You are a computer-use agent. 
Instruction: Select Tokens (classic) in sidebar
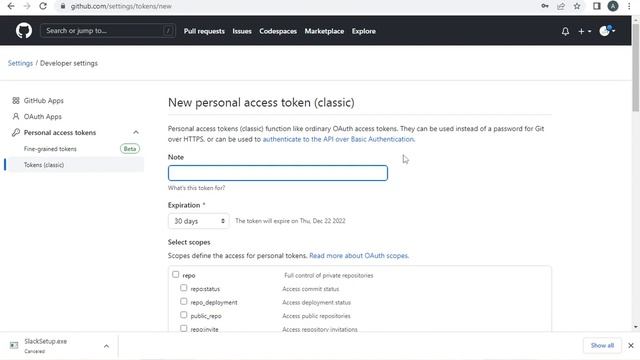click(x=74, y=165)
